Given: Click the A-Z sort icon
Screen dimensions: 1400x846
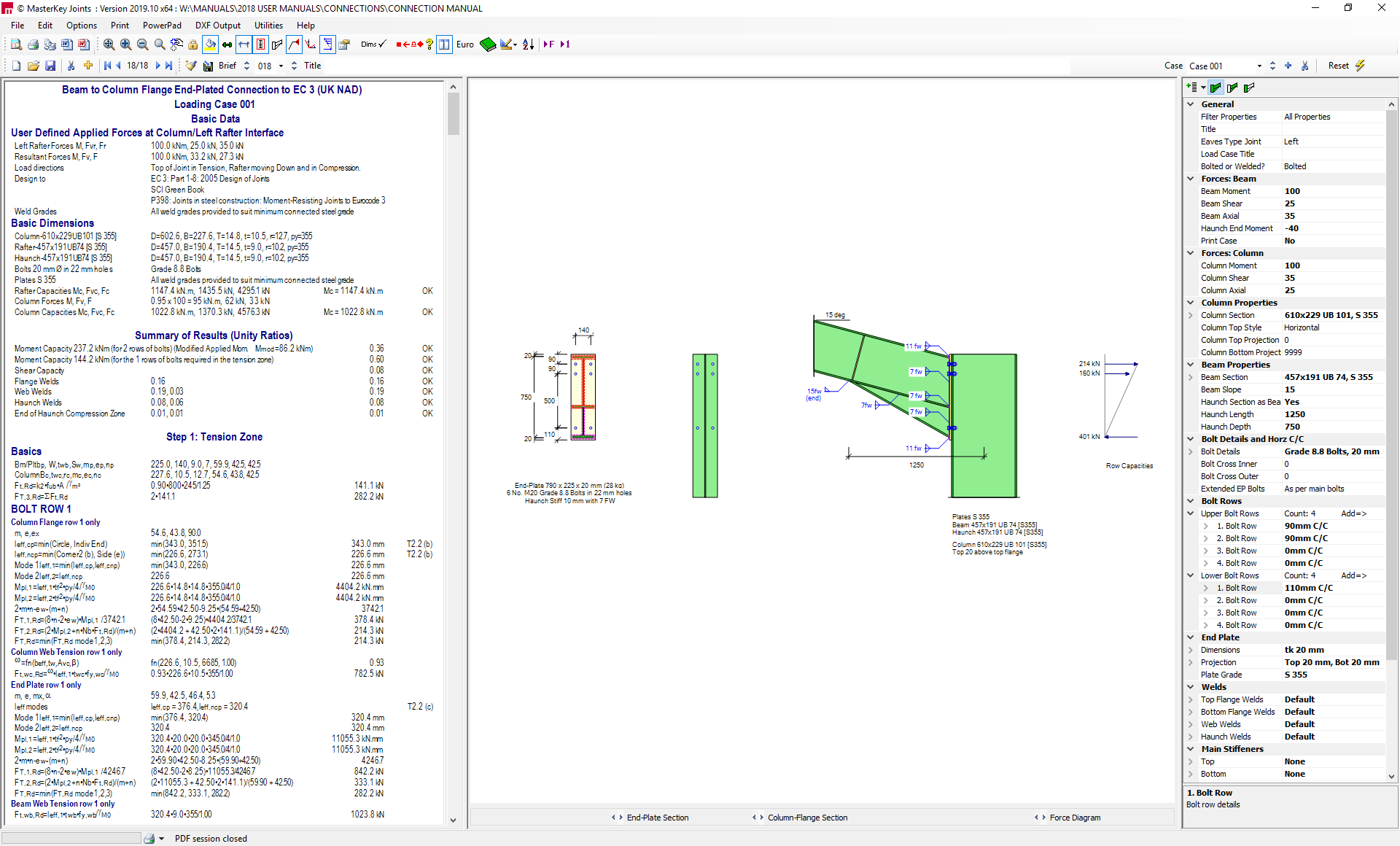Looking at the screenshot, I should pyautogui.click(x=528, y=44).
